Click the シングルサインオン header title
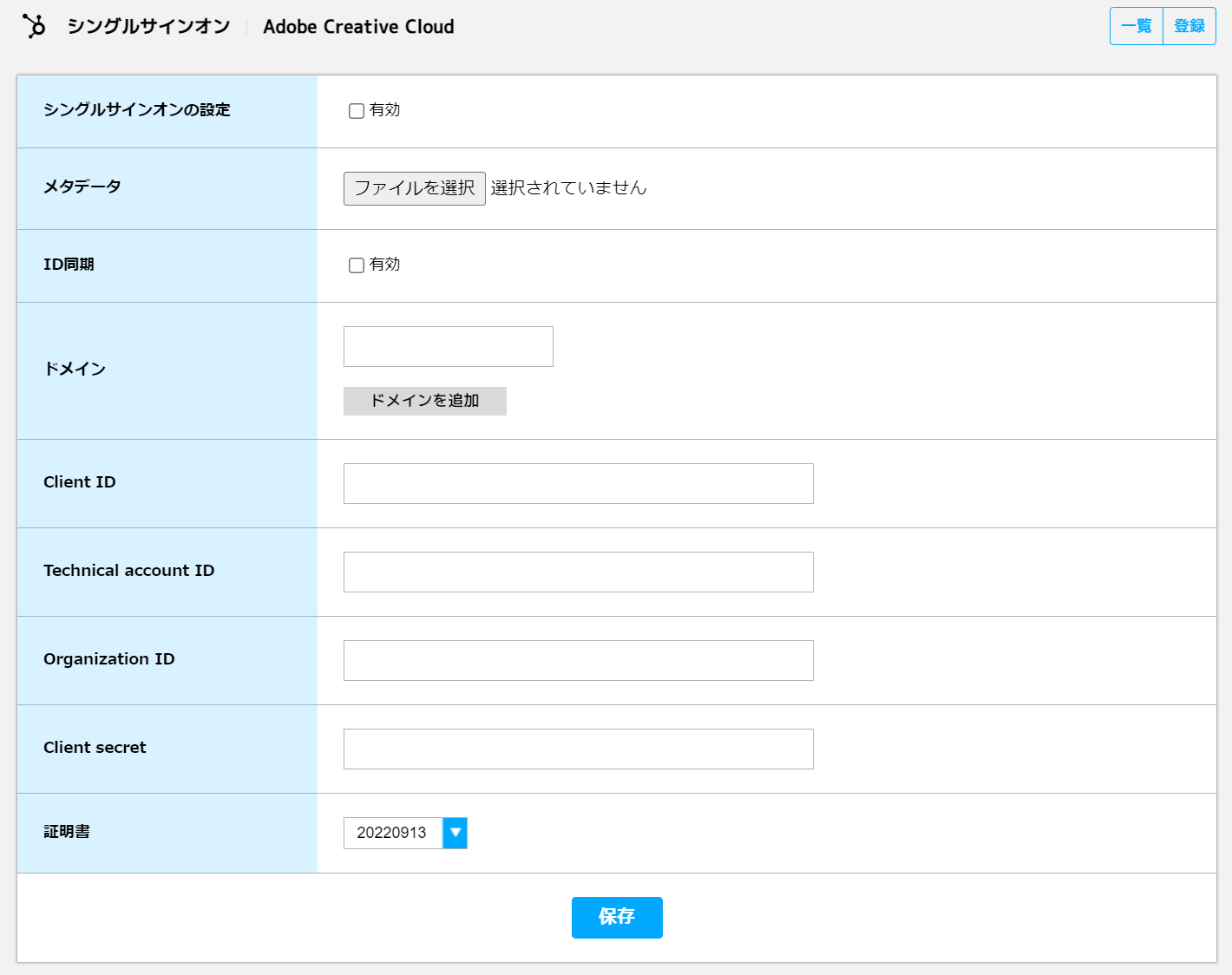This screenshot has width=1232, height=975. 148,26
